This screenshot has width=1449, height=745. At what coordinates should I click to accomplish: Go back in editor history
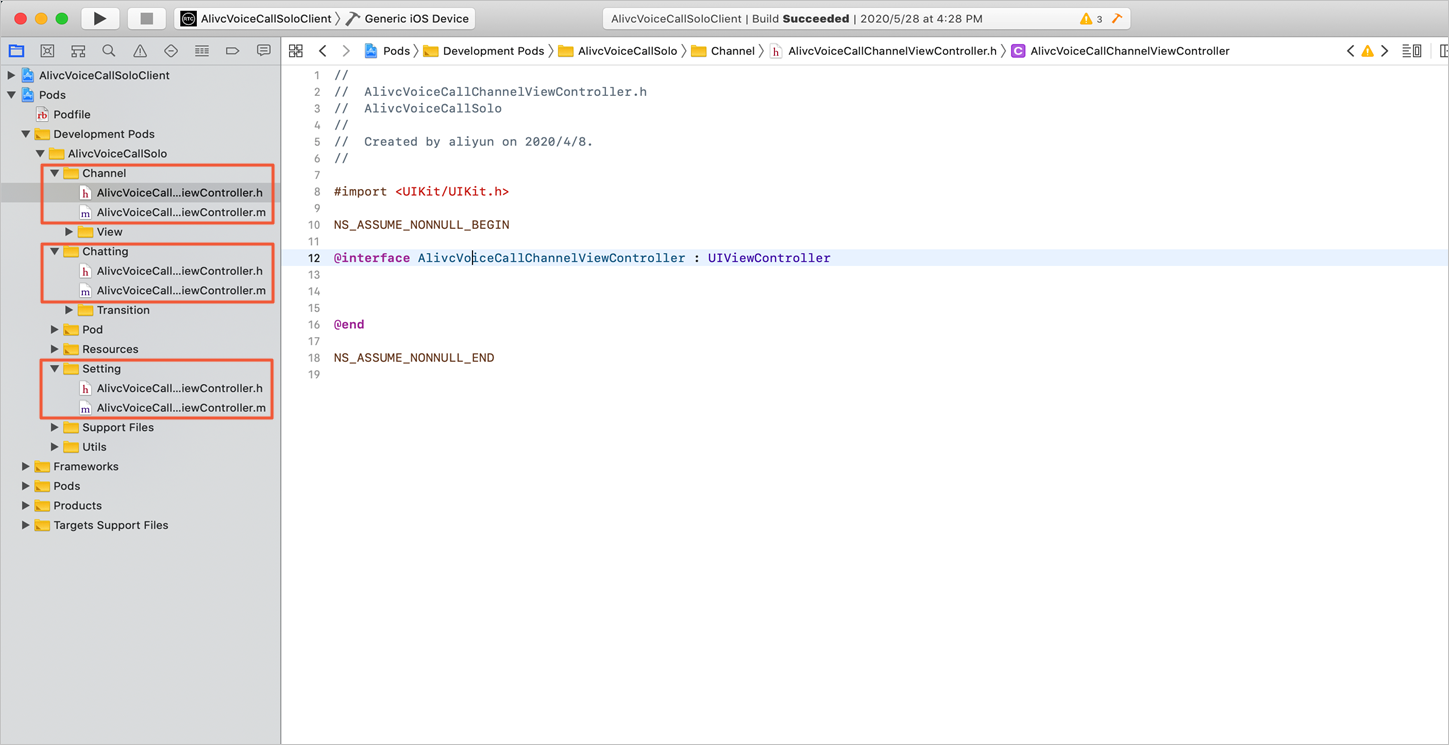pyautogui.click(x=322, y=51)
